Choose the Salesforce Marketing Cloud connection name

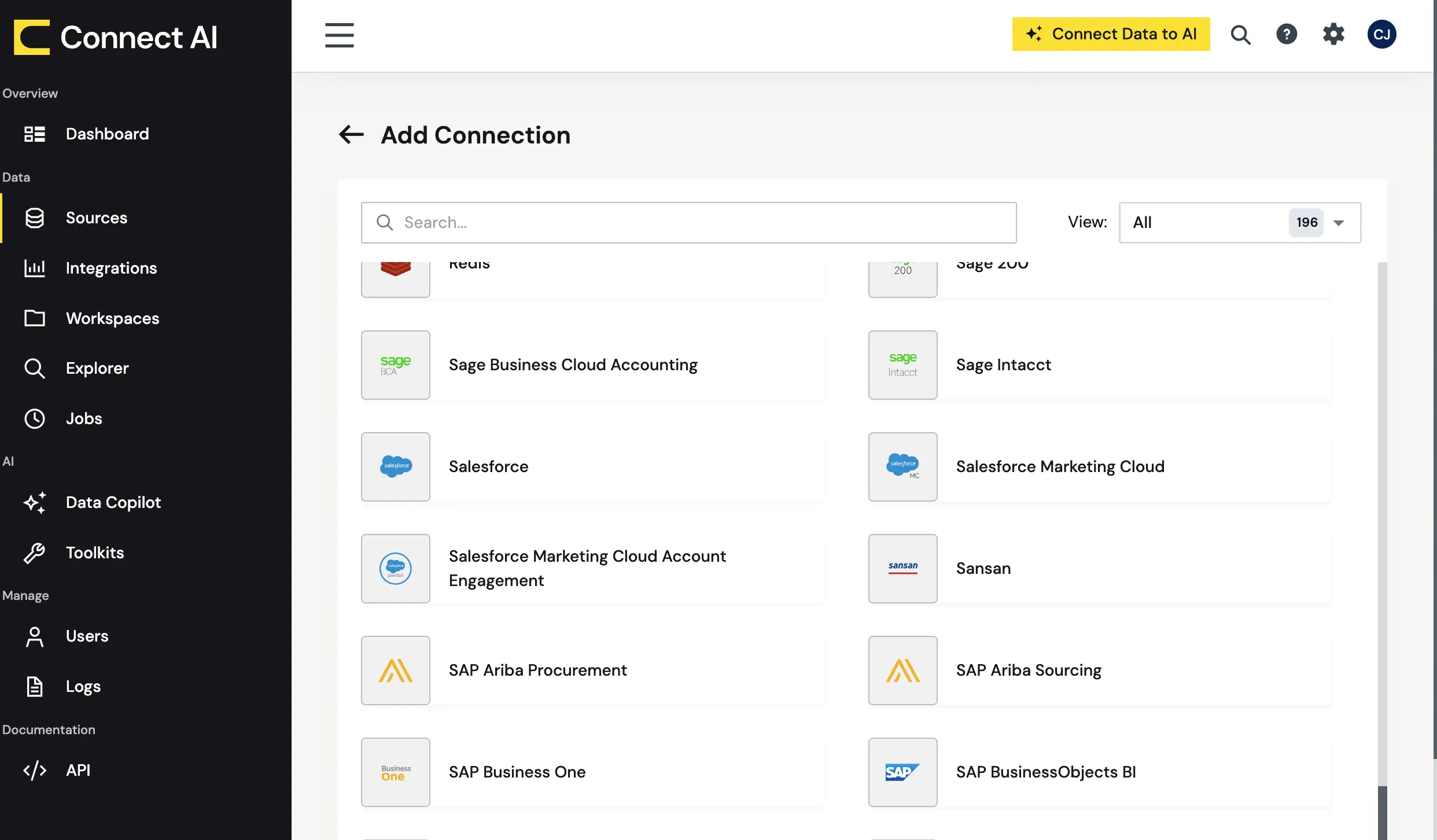click(1060, 467)
